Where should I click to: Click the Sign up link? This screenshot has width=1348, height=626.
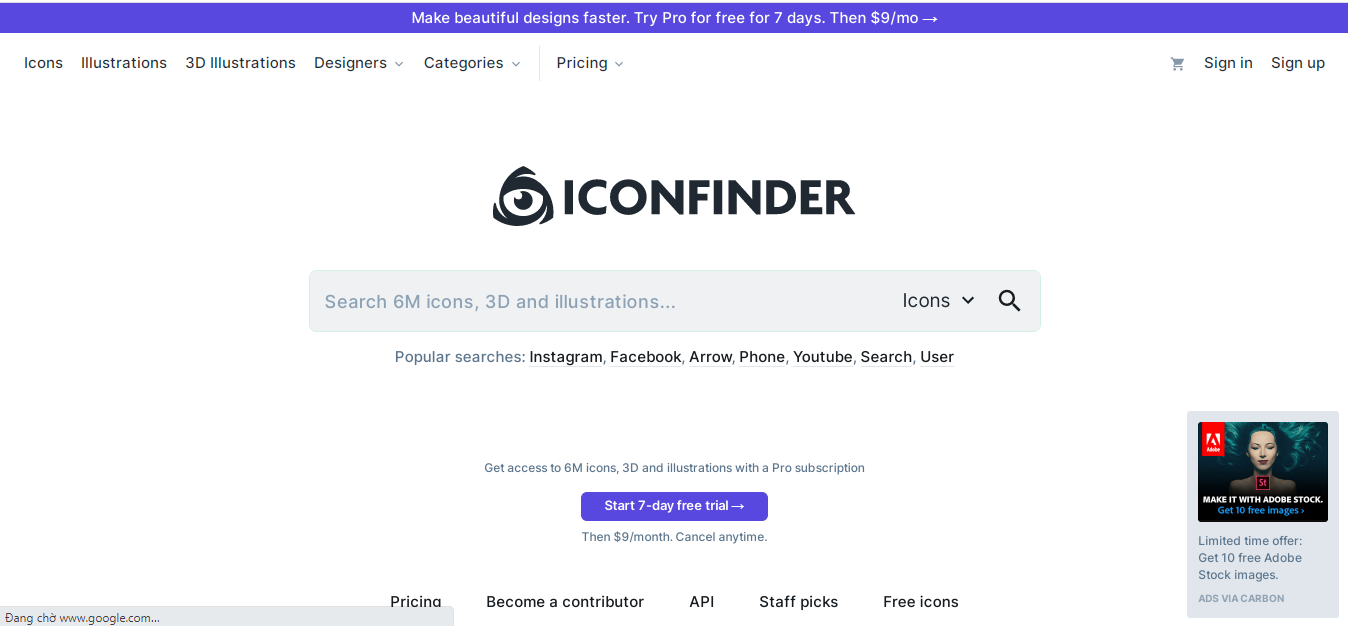coord(1297,63)
